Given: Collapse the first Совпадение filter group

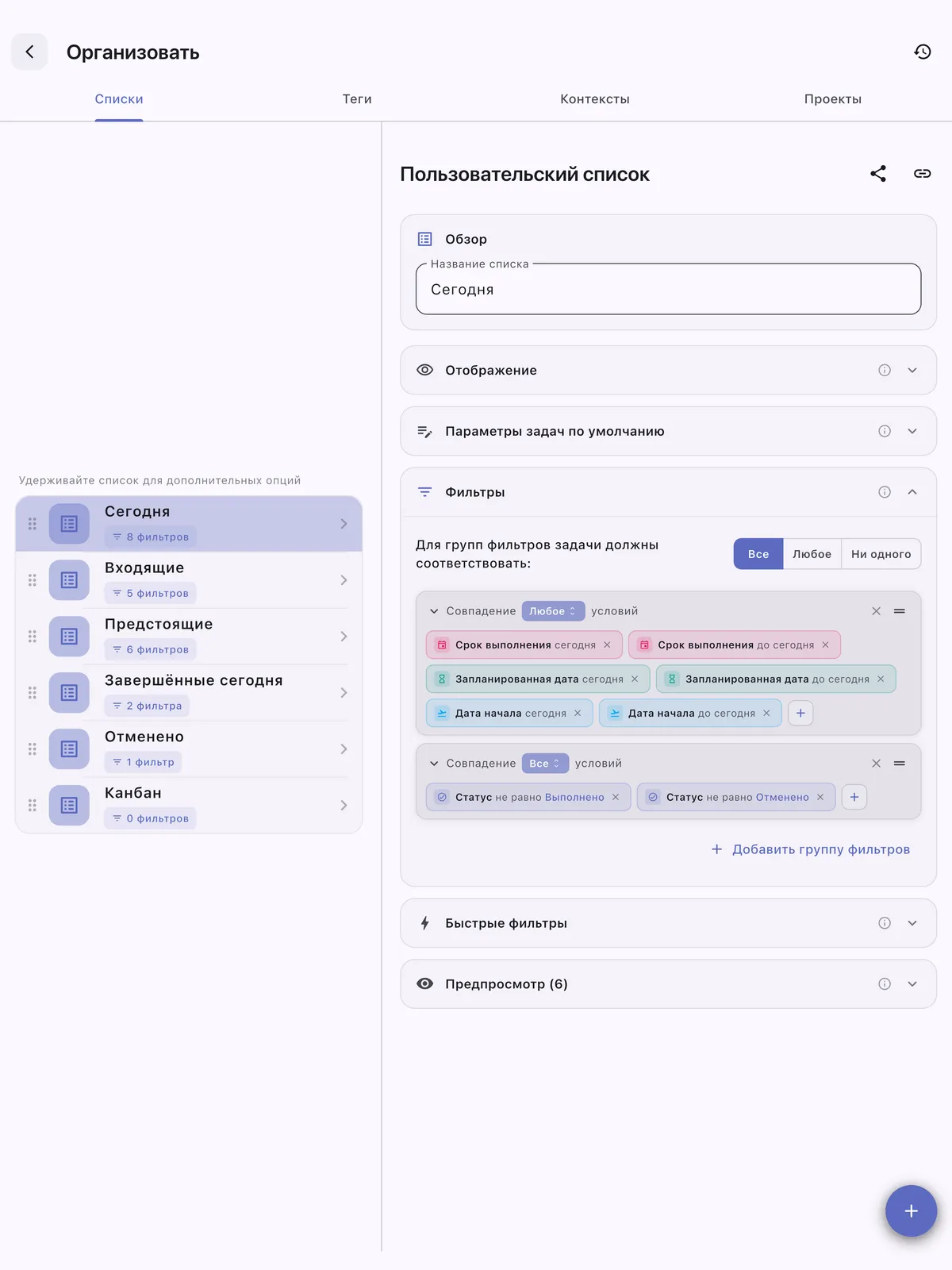Looking at the screenshot, I should [434, 611].
